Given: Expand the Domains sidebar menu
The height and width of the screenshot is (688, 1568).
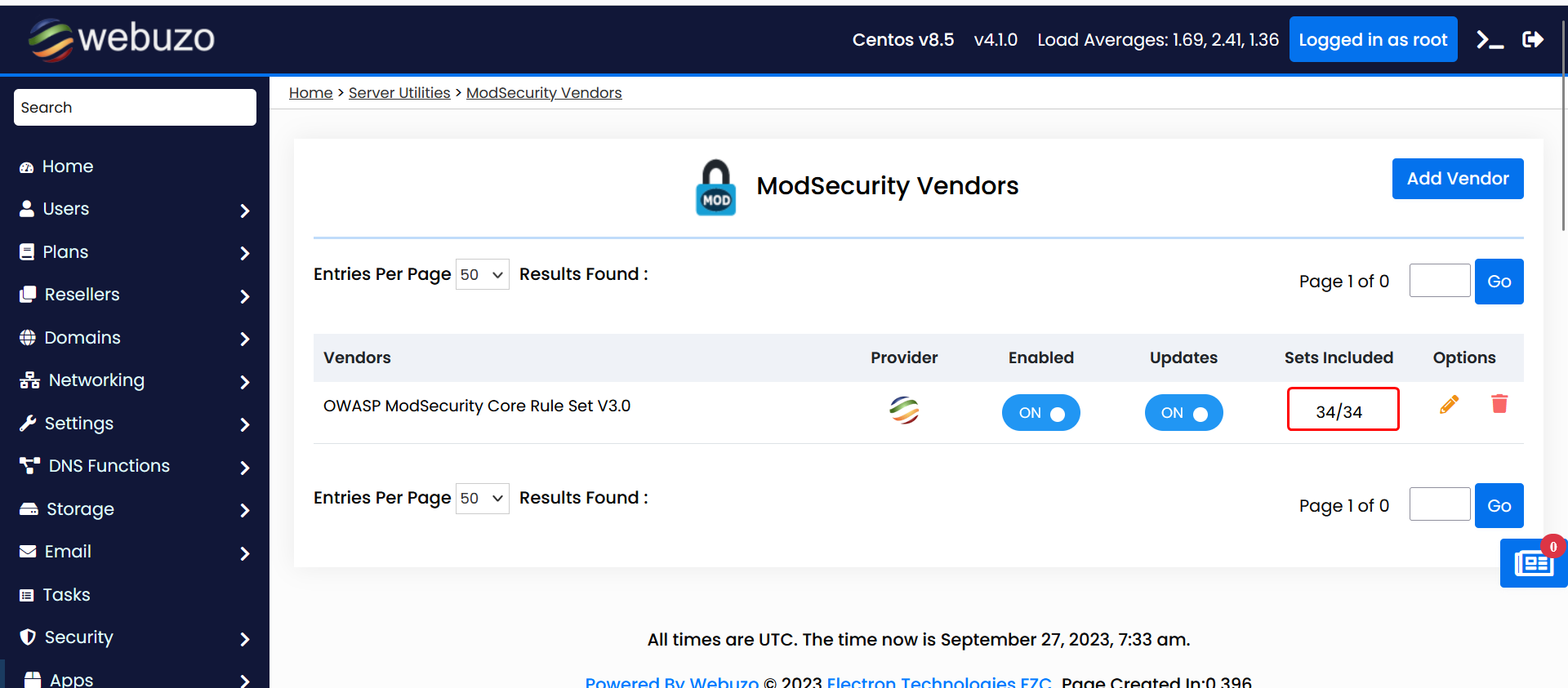Looking at the screenshot, I should pos(135,338).
